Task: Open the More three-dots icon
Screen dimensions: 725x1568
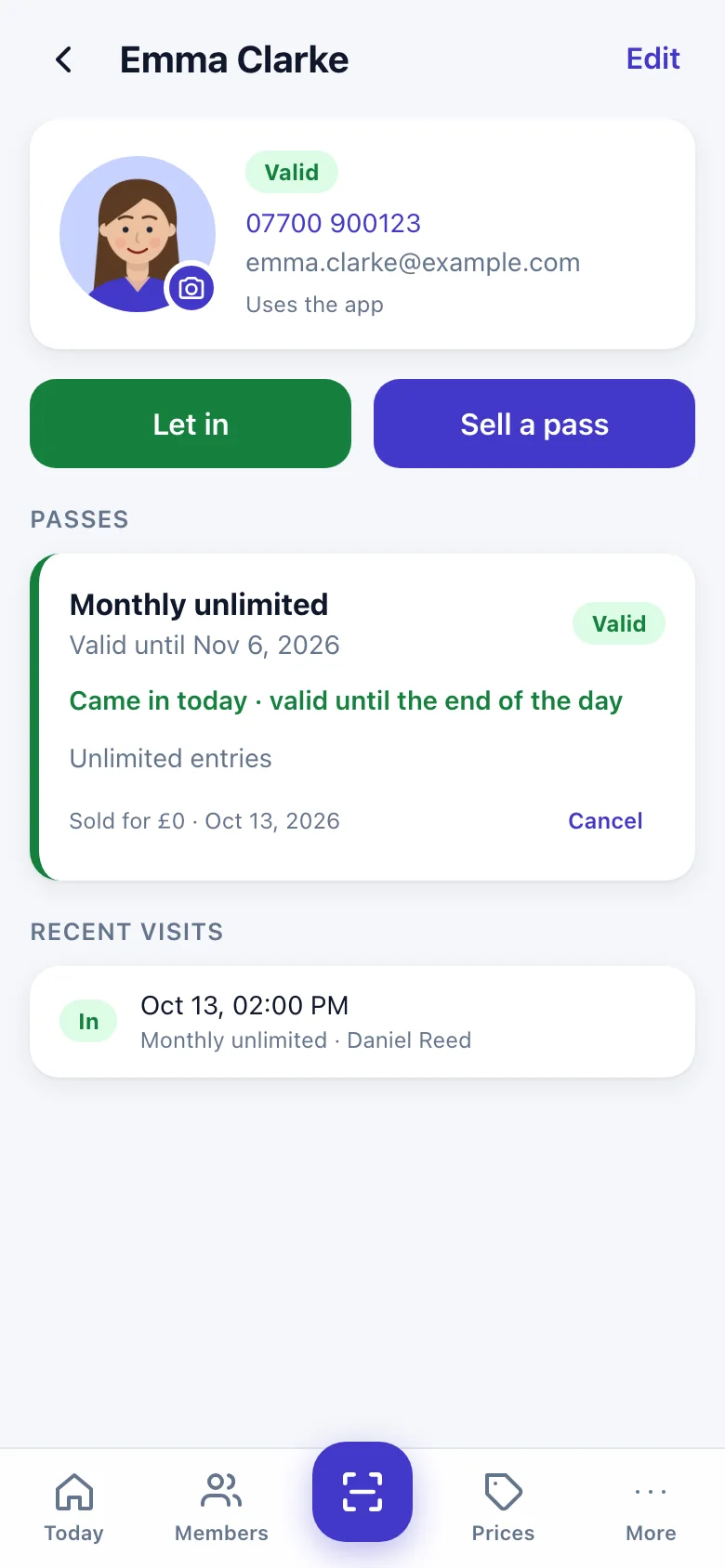Action: click(651, 1492)
